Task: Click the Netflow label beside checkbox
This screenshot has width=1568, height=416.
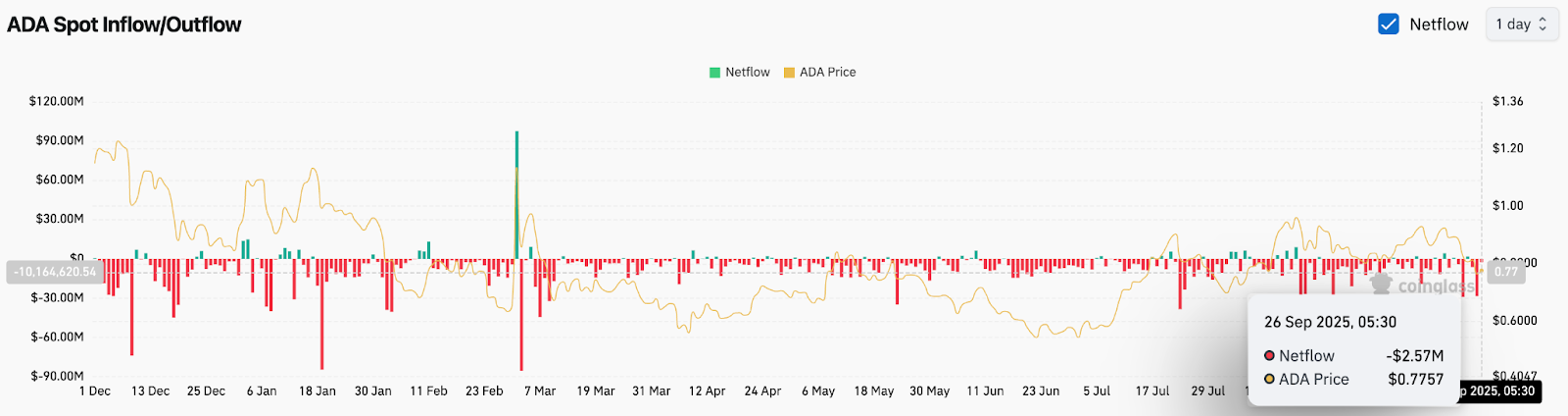Action: (x=1439, y=25)
